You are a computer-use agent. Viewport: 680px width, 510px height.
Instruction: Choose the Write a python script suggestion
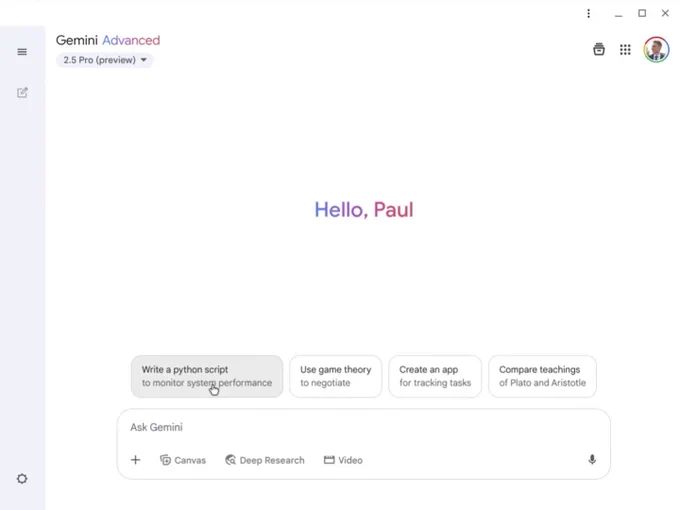pyautogui.click(x=207, y=376)
